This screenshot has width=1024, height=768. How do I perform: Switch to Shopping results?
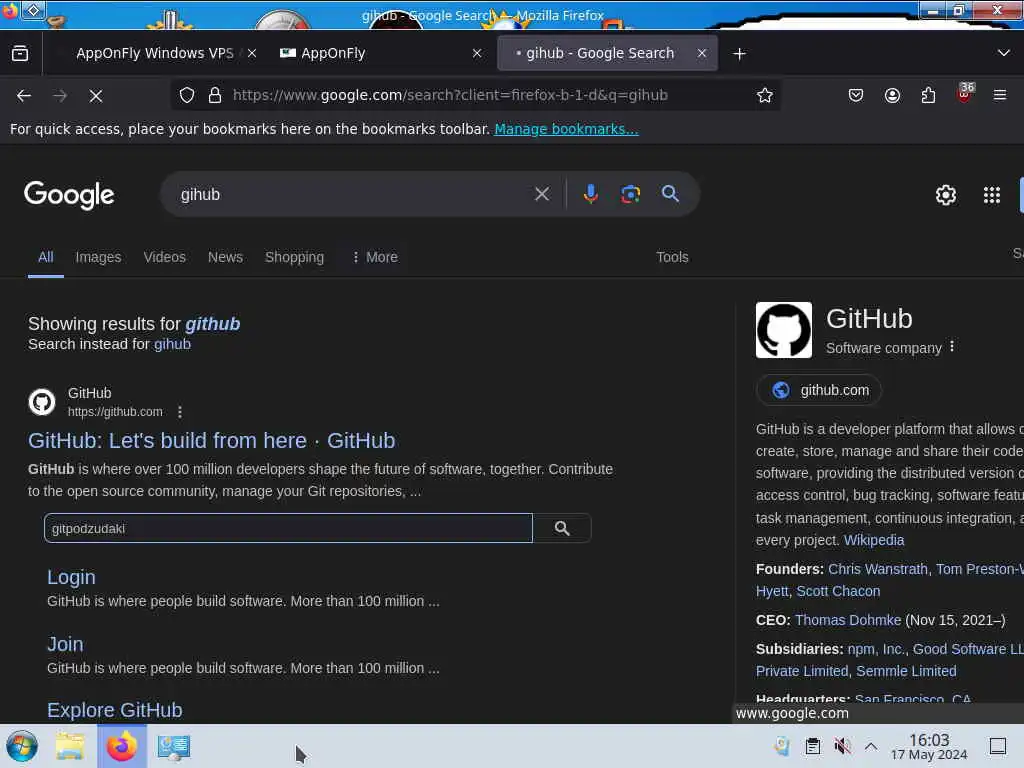pos(294,257)
